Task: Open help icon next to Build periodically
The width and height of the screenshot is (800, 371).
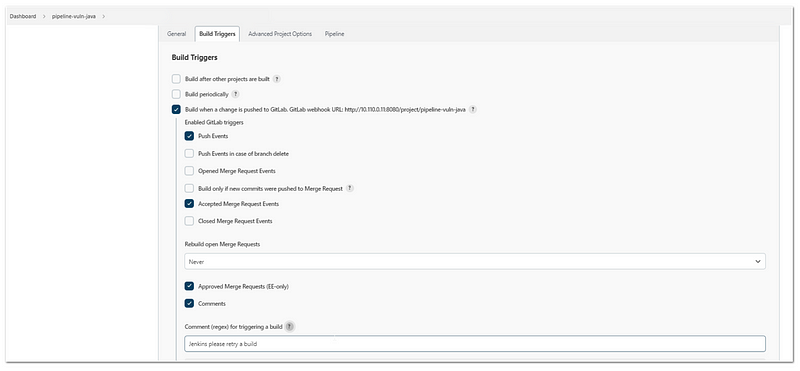Action: 235,94
